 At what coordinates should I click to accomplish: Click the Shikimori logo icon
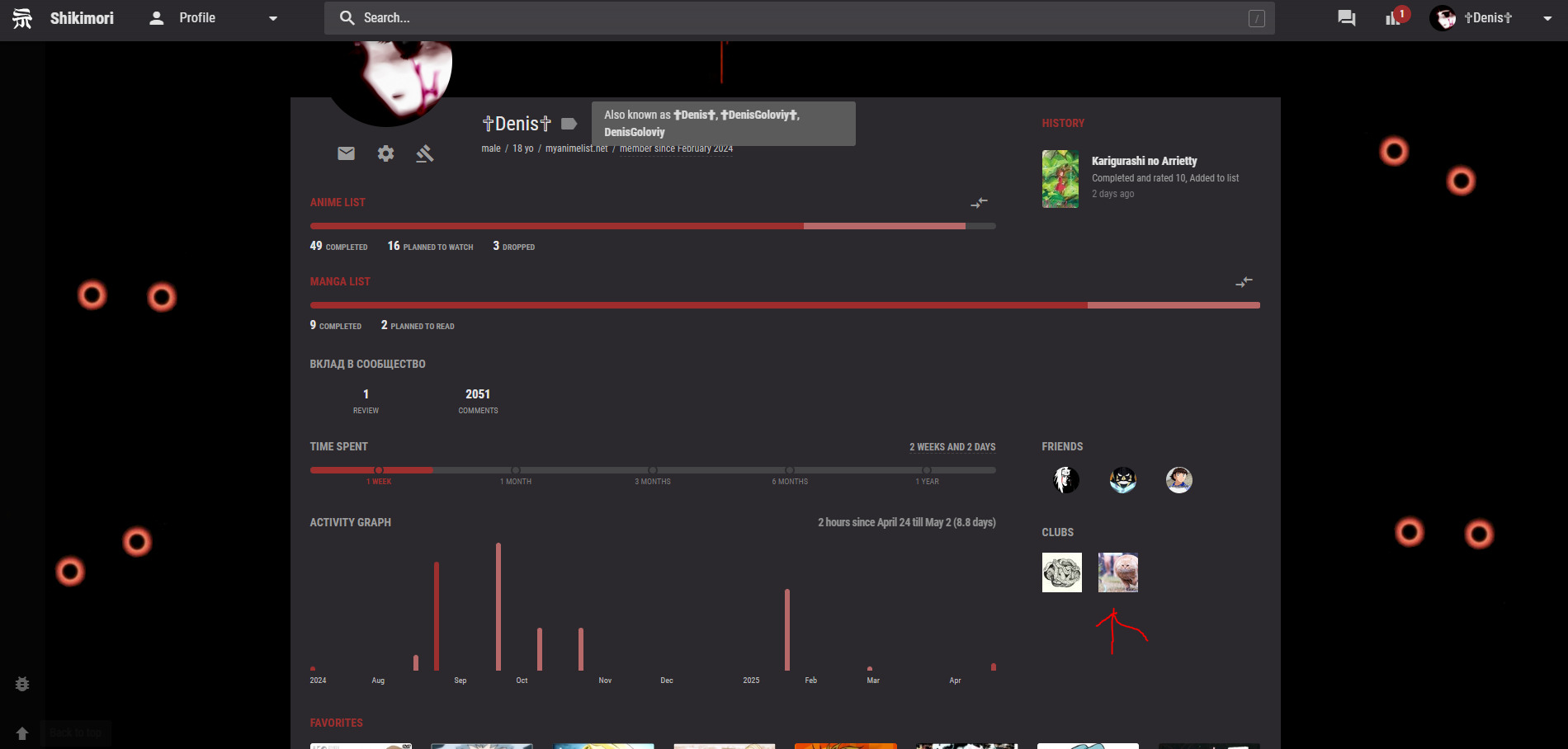click(22, 18)
